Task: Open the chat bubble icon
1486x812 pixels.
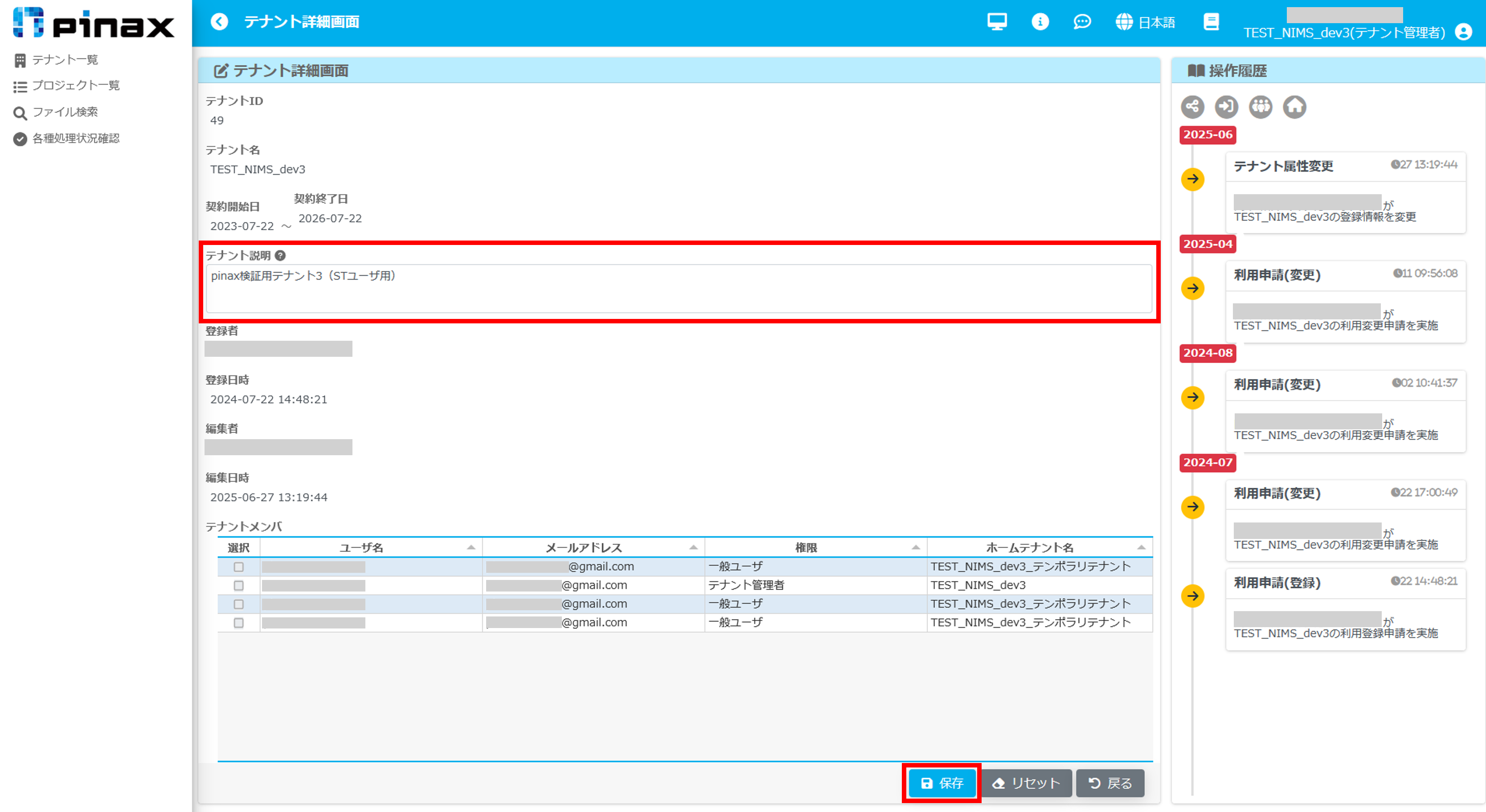Action: click(1081, 22)
